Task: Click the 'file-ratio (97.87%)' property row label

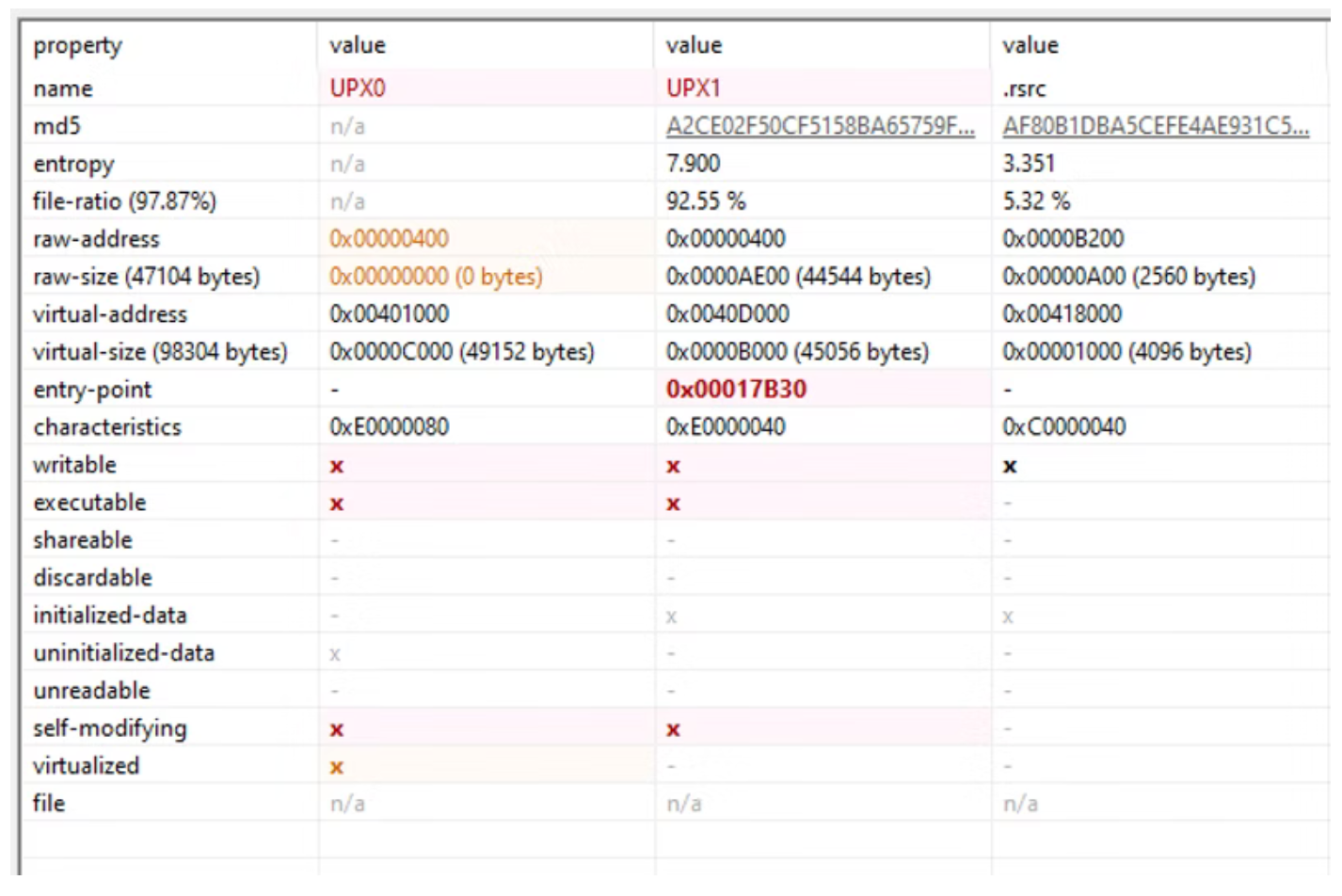Action: [x=124, y=201]
